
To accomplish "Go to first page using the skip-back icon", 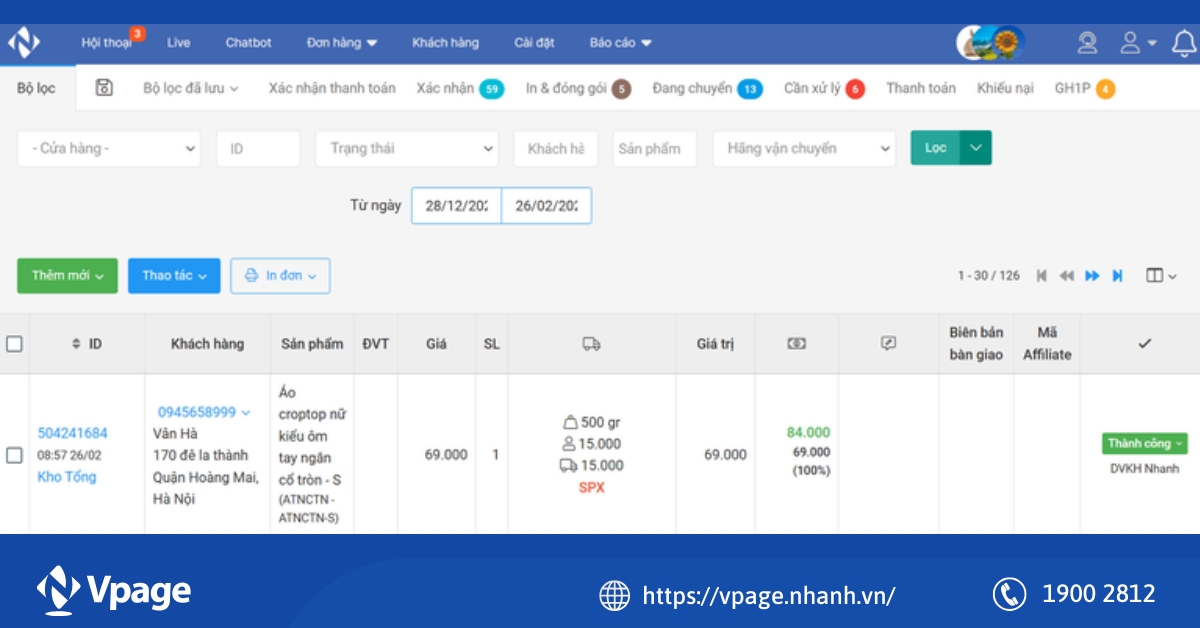I will coord(1041,276).
